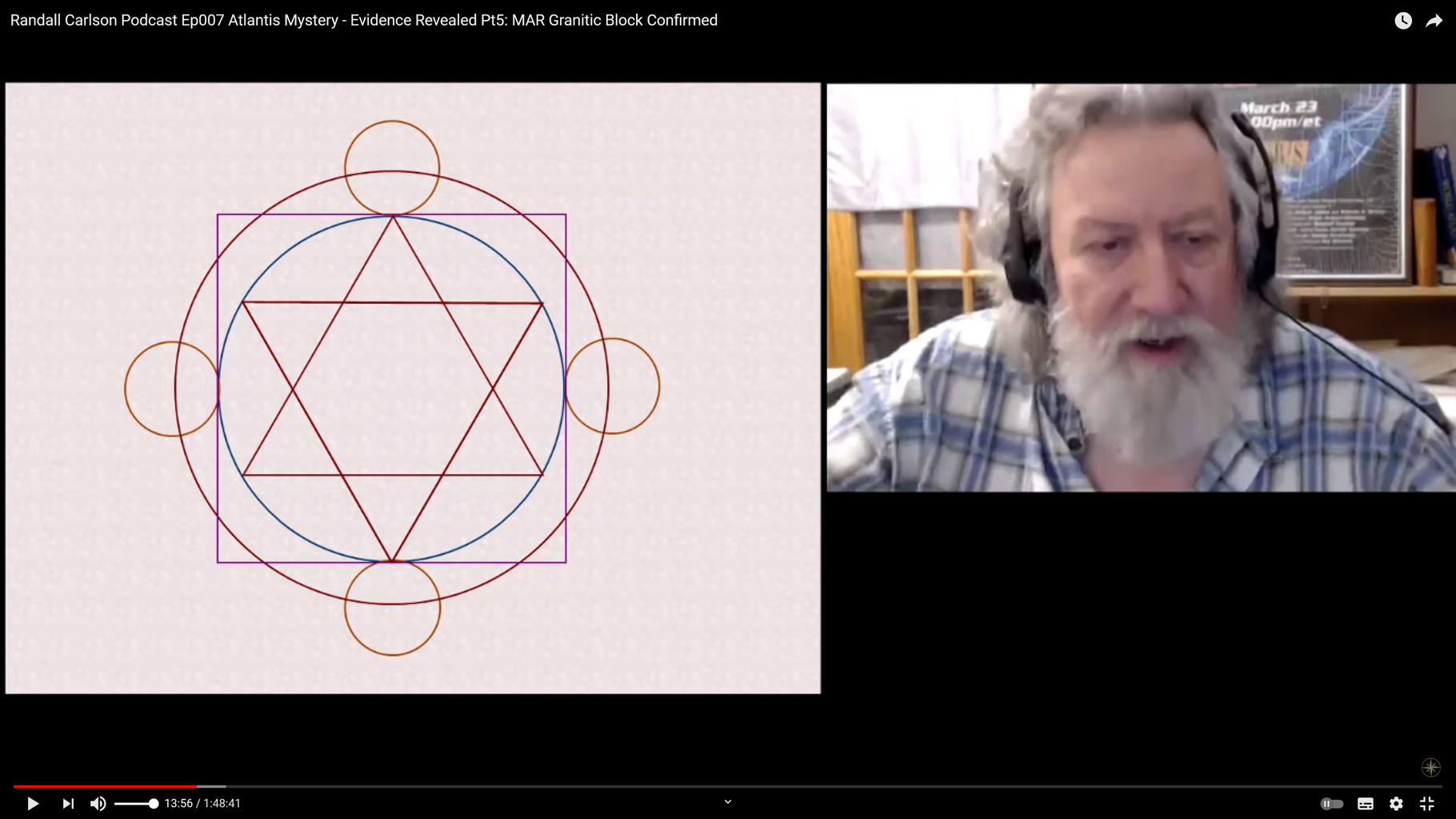
Task: Open the Share arrow icon
Action: click(x=1434, y=21)
